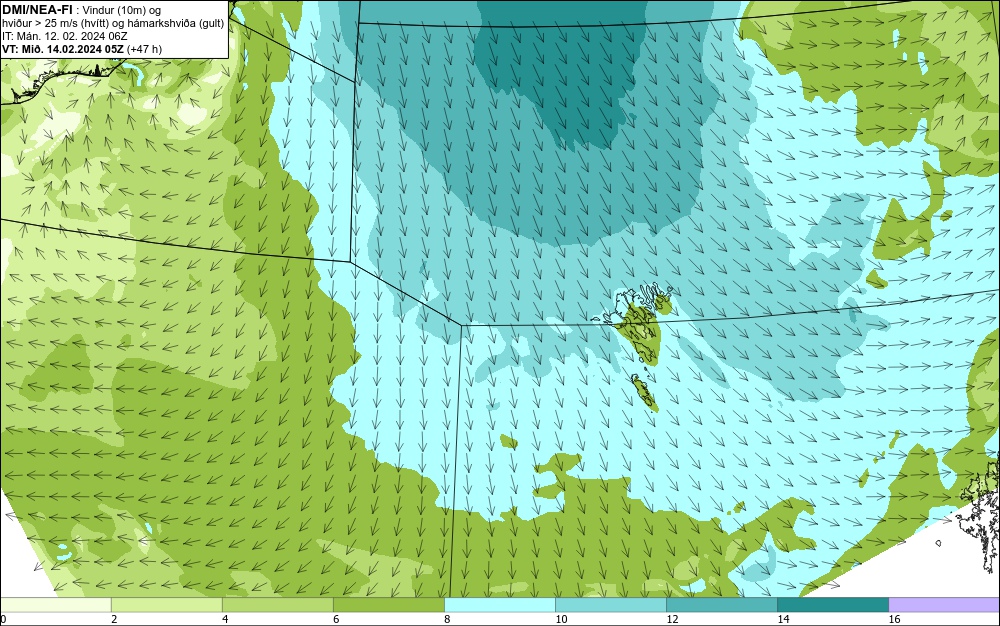Click the legend scale label "2"
Image resolution: width=1000 pixels, height=626 pixels.
point(114,620)
